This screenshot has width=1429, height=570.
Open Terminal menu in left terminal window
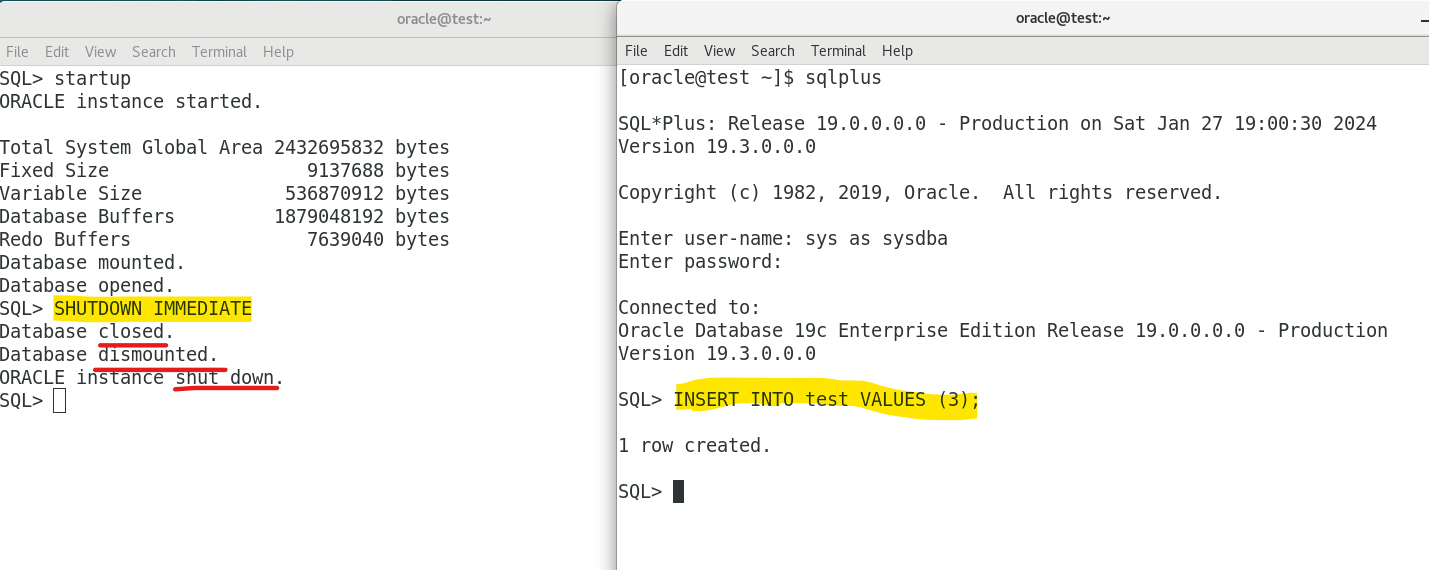coord(219,52)
